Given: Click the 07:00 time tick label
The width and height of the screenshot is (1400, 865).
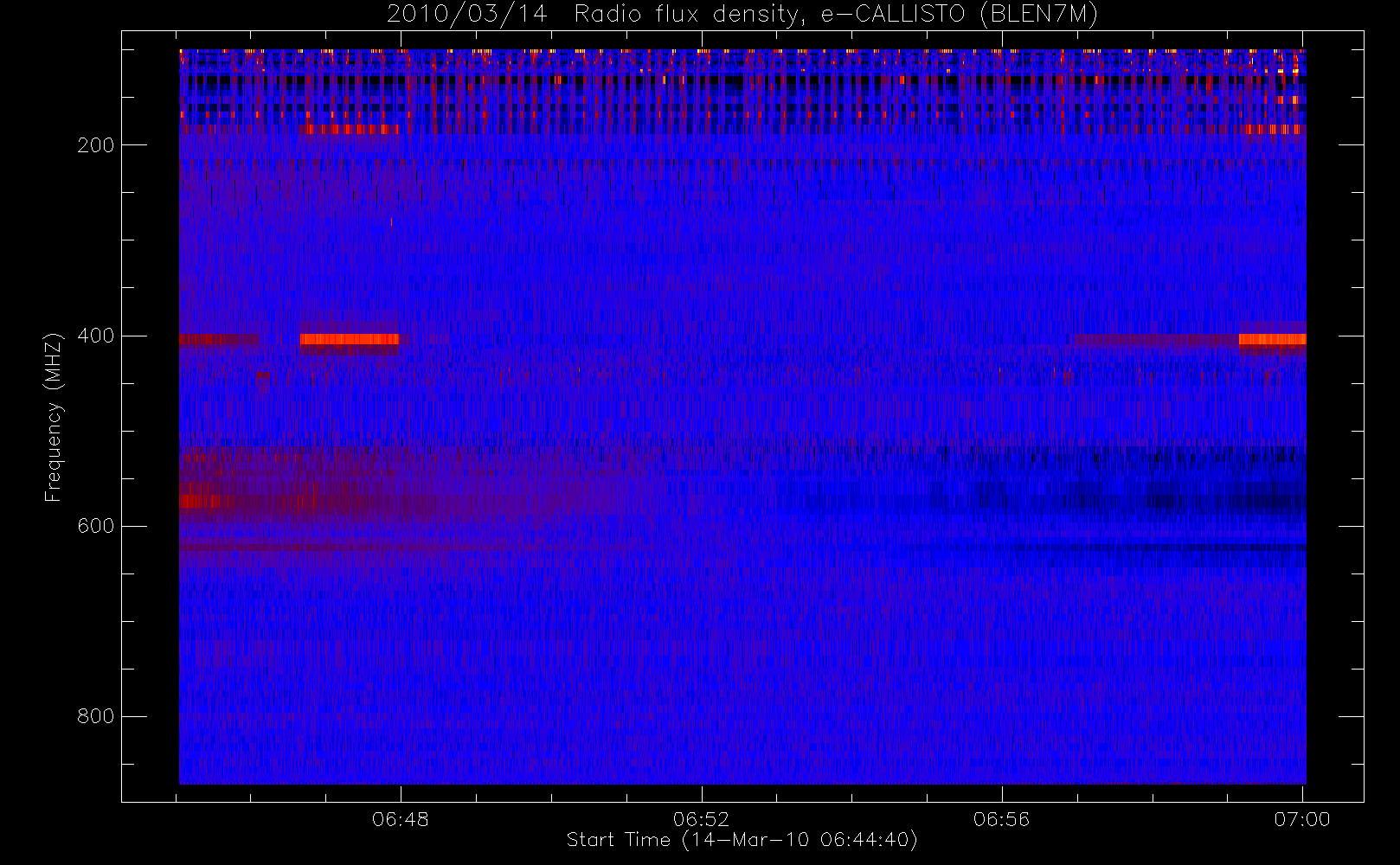Looking at the screenshot, I should pyautogui.click(x=1301, y=819).
